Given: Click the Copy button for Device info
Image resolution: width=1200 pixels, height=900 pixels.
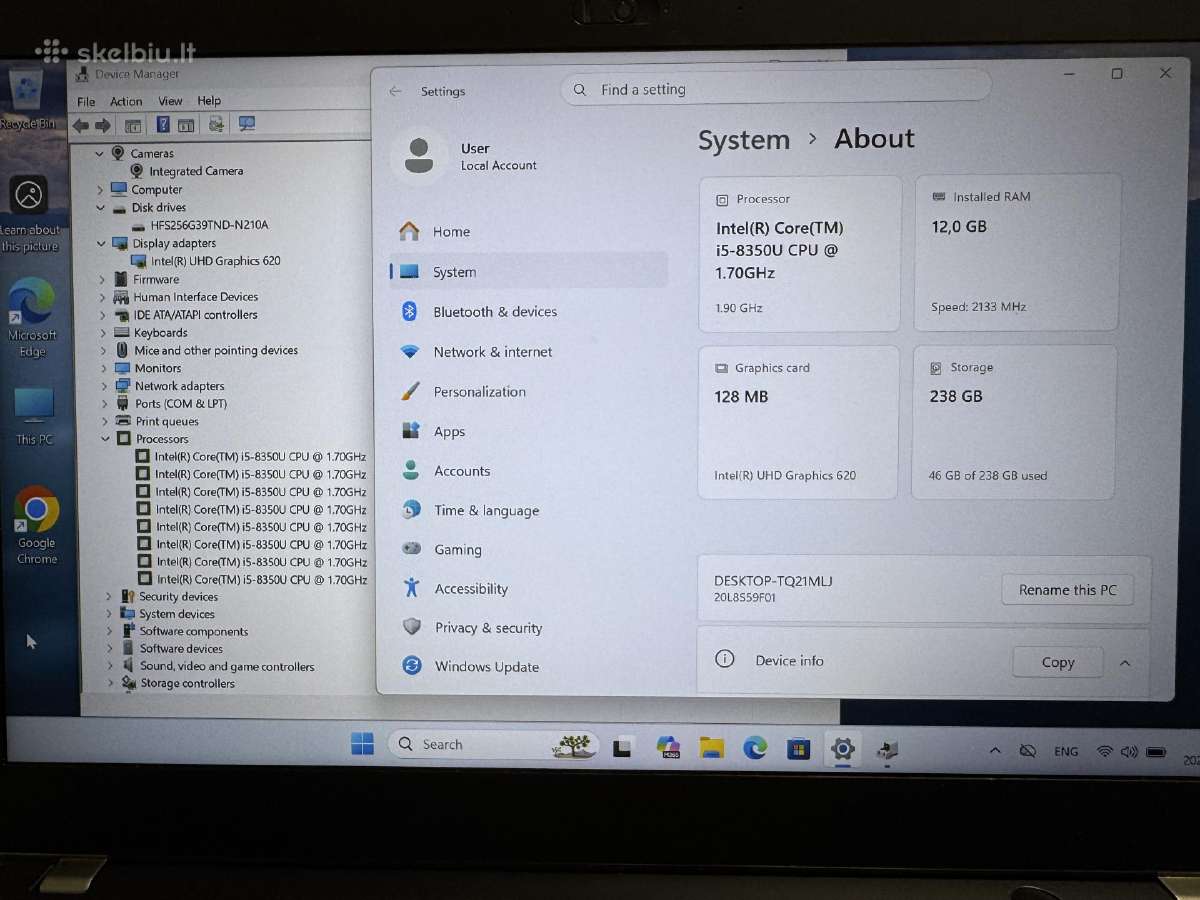Looking at the screenshot, I should pos(1058,662).
